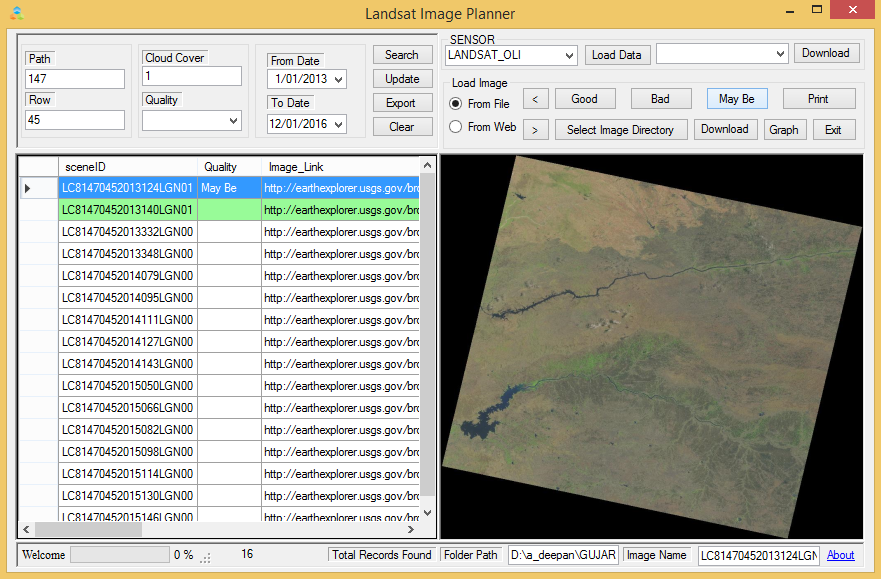Select the From File radio button
Screen dimensions: 881x579
point(456,103)
